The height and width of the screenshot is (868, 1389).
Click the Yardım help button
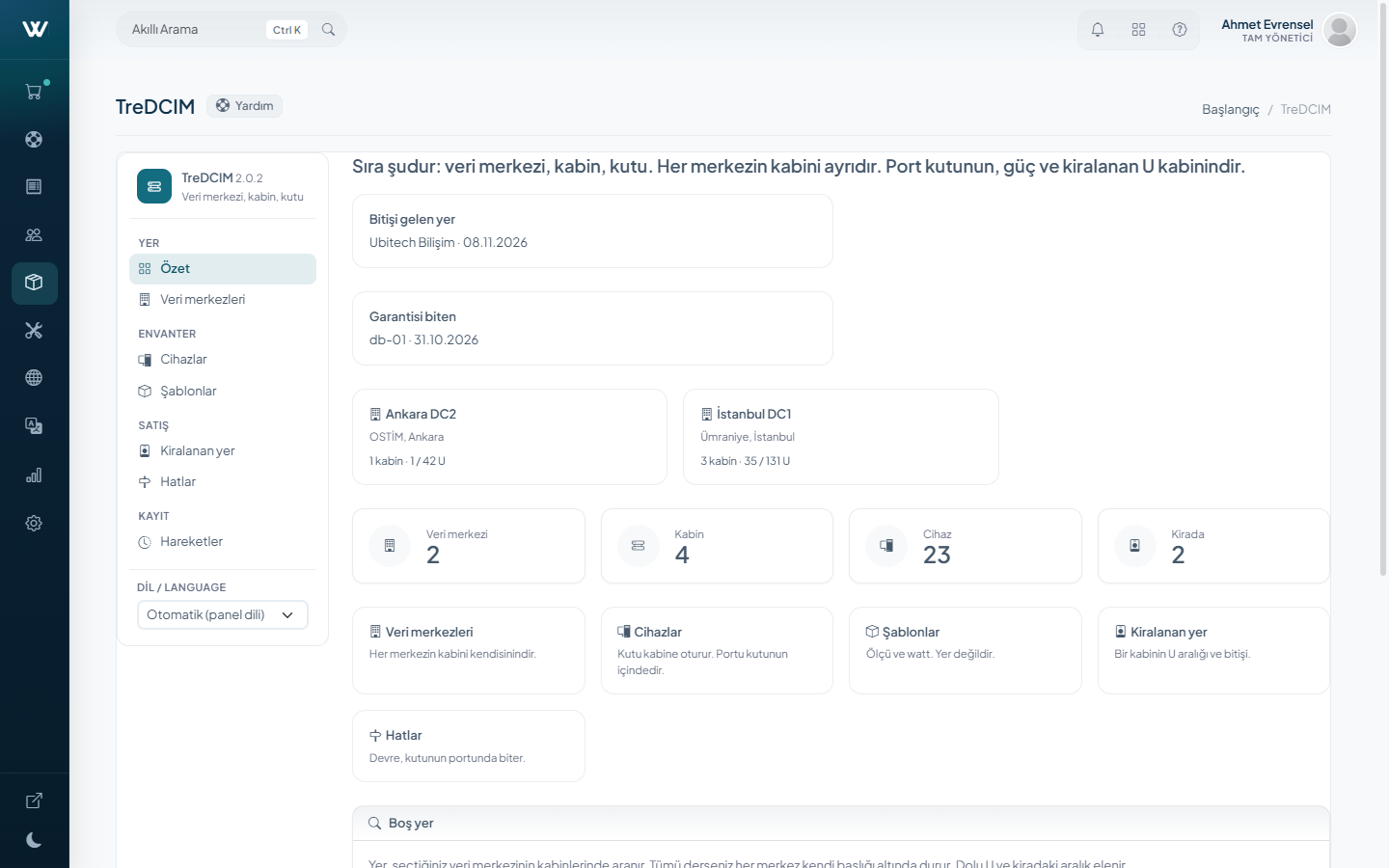click(244, 106)
